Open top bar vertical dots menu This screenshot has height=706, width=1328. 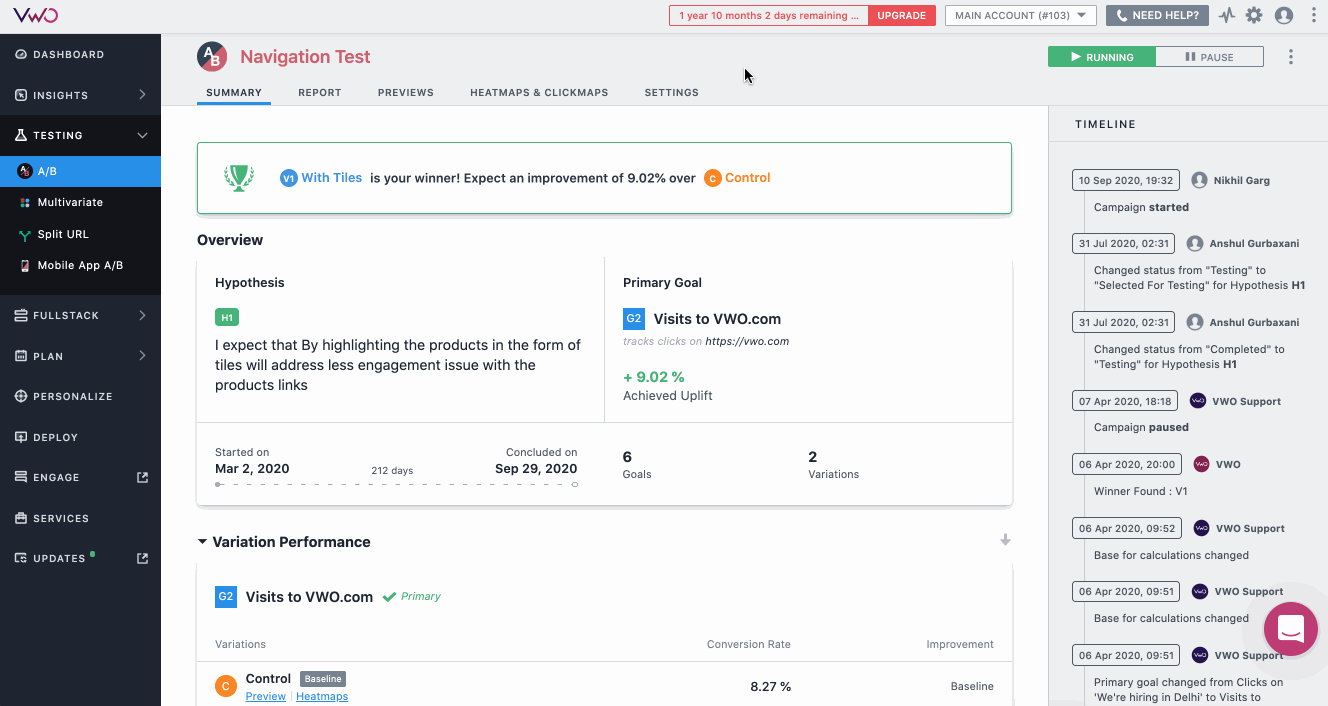click(1314, 15)
